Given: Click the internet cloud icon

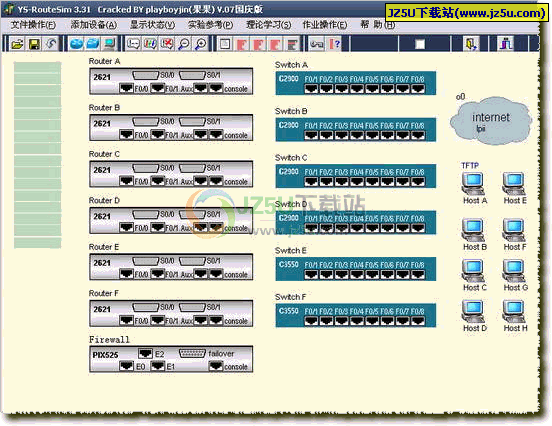Looking at the screenshot, I should 491,121.
